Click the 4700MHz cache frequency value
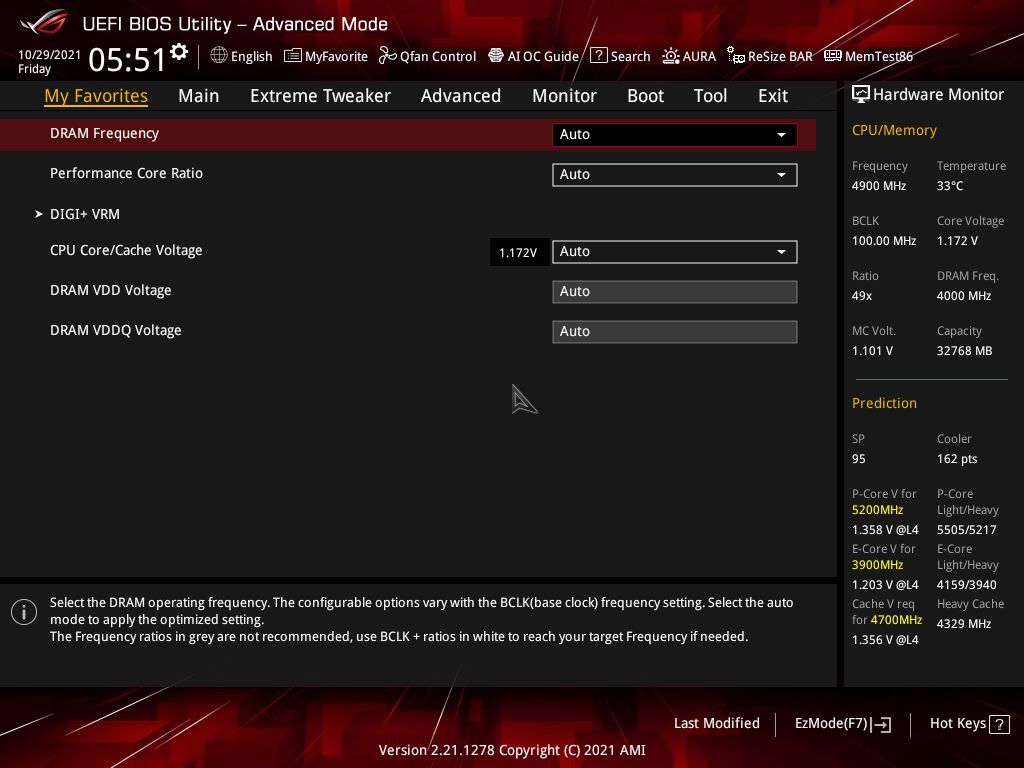 (x=896, y=619)
